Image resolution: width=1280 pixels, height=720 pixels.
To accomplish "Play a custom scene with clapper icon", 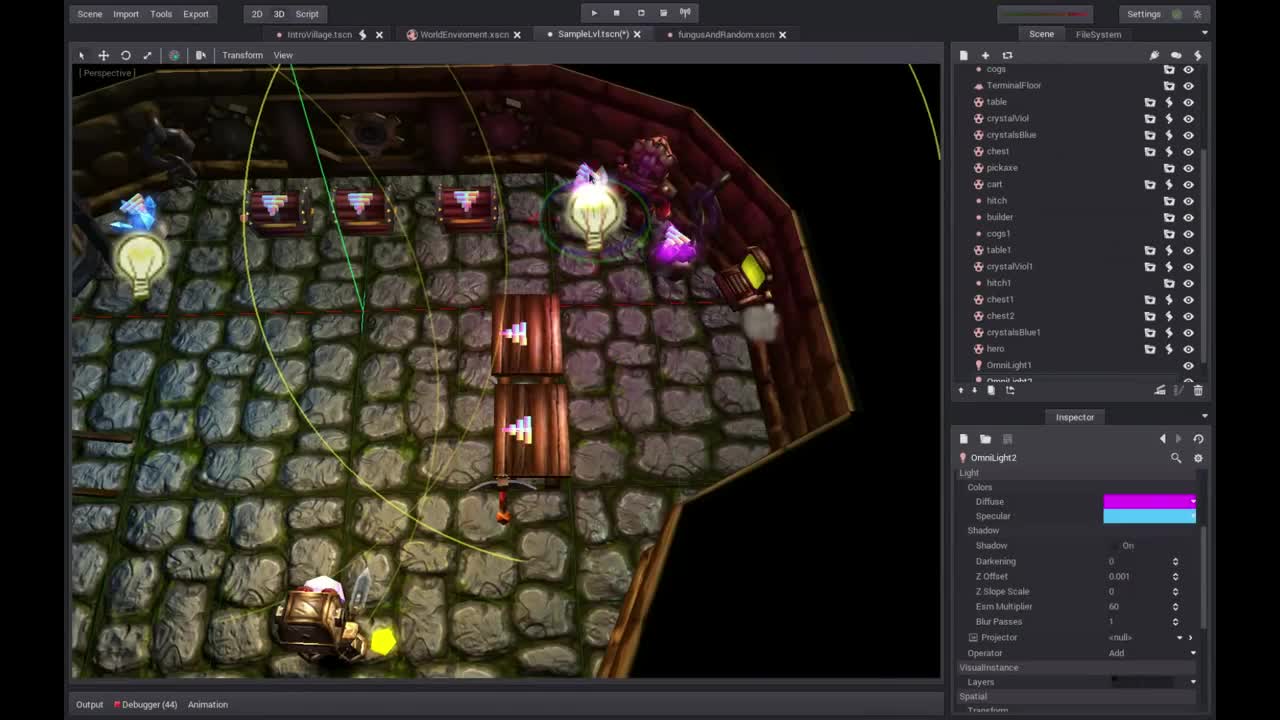I will (663, 13).
